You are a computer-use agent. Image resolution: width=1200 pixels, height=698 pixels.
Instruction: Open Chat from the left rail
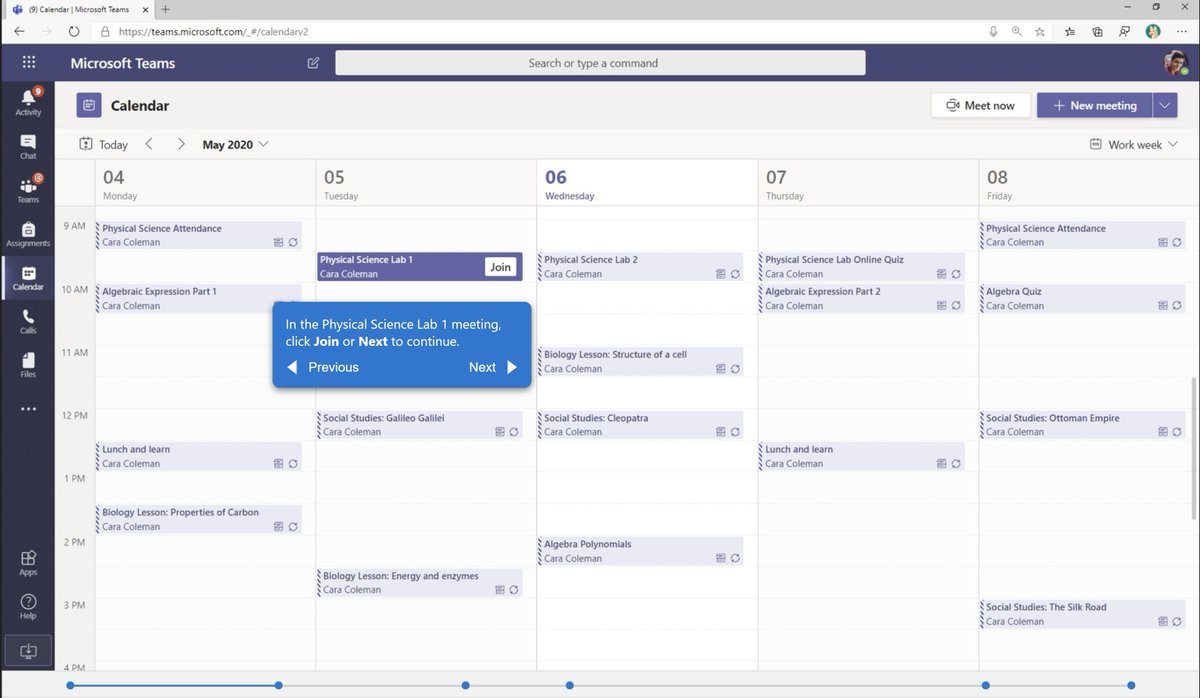[x=28, y=146]
